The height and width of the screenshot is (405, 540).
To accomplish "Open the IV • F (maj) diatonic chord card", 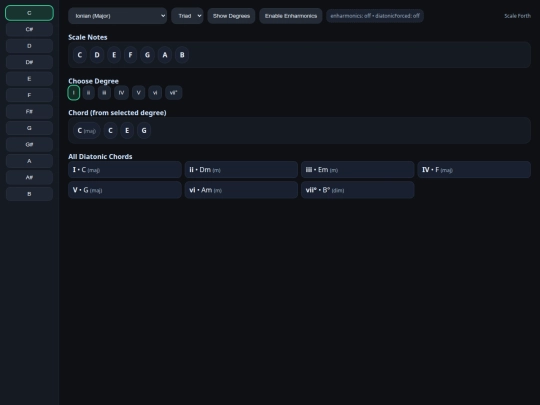I will coord(474,170).
